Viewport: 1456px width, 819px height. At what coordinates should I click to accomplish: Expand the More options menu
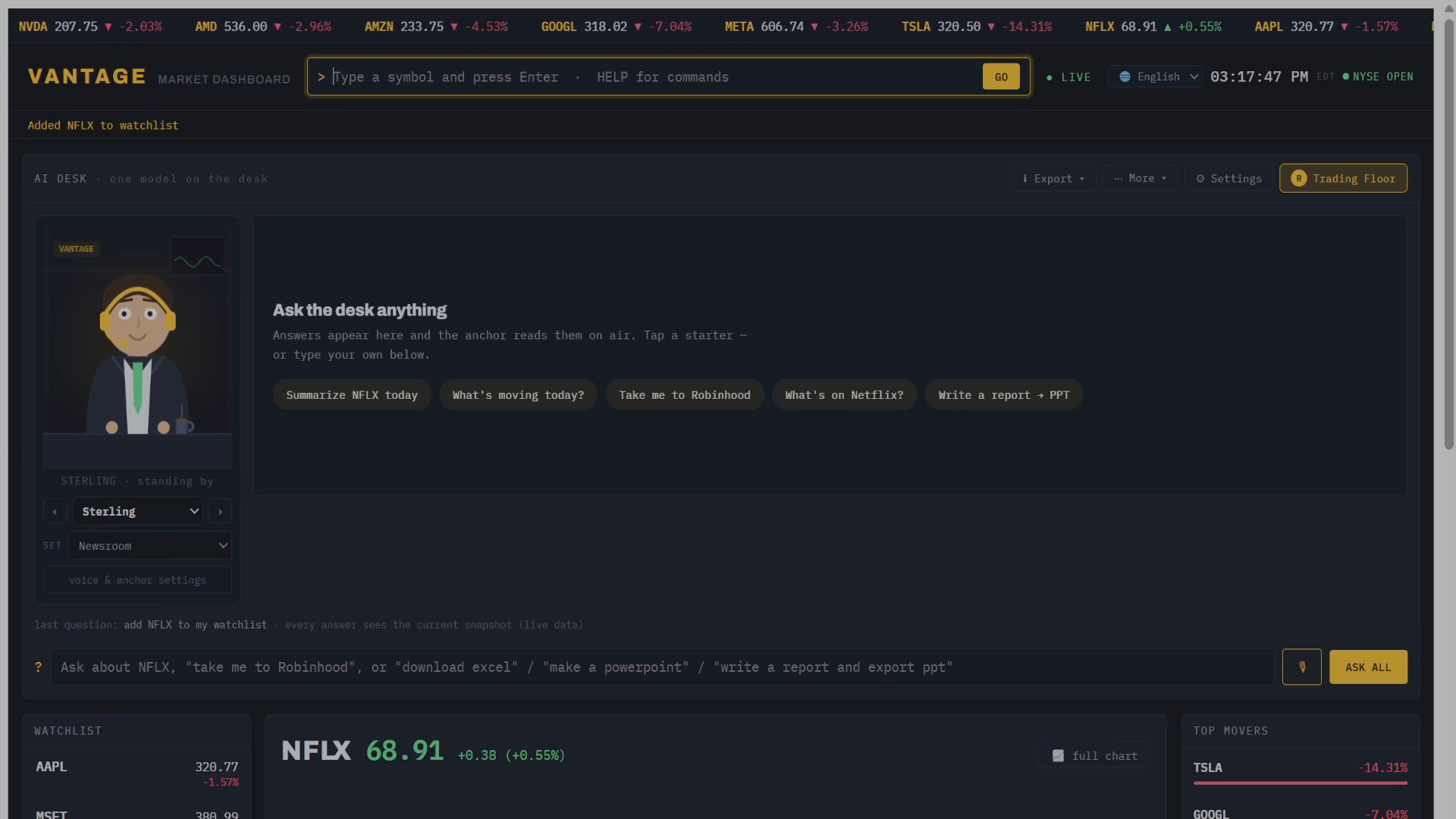[x=1140, y=178]
